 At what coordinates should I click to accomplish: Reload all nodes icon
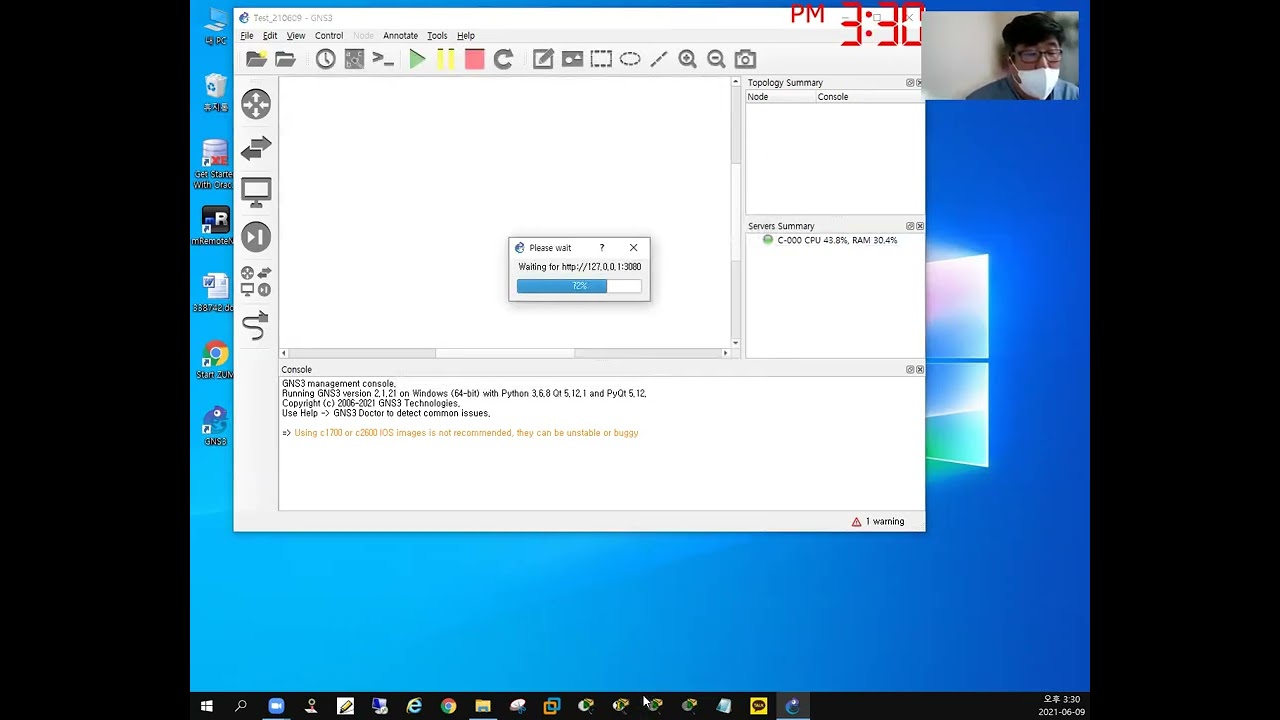point(503,59)
